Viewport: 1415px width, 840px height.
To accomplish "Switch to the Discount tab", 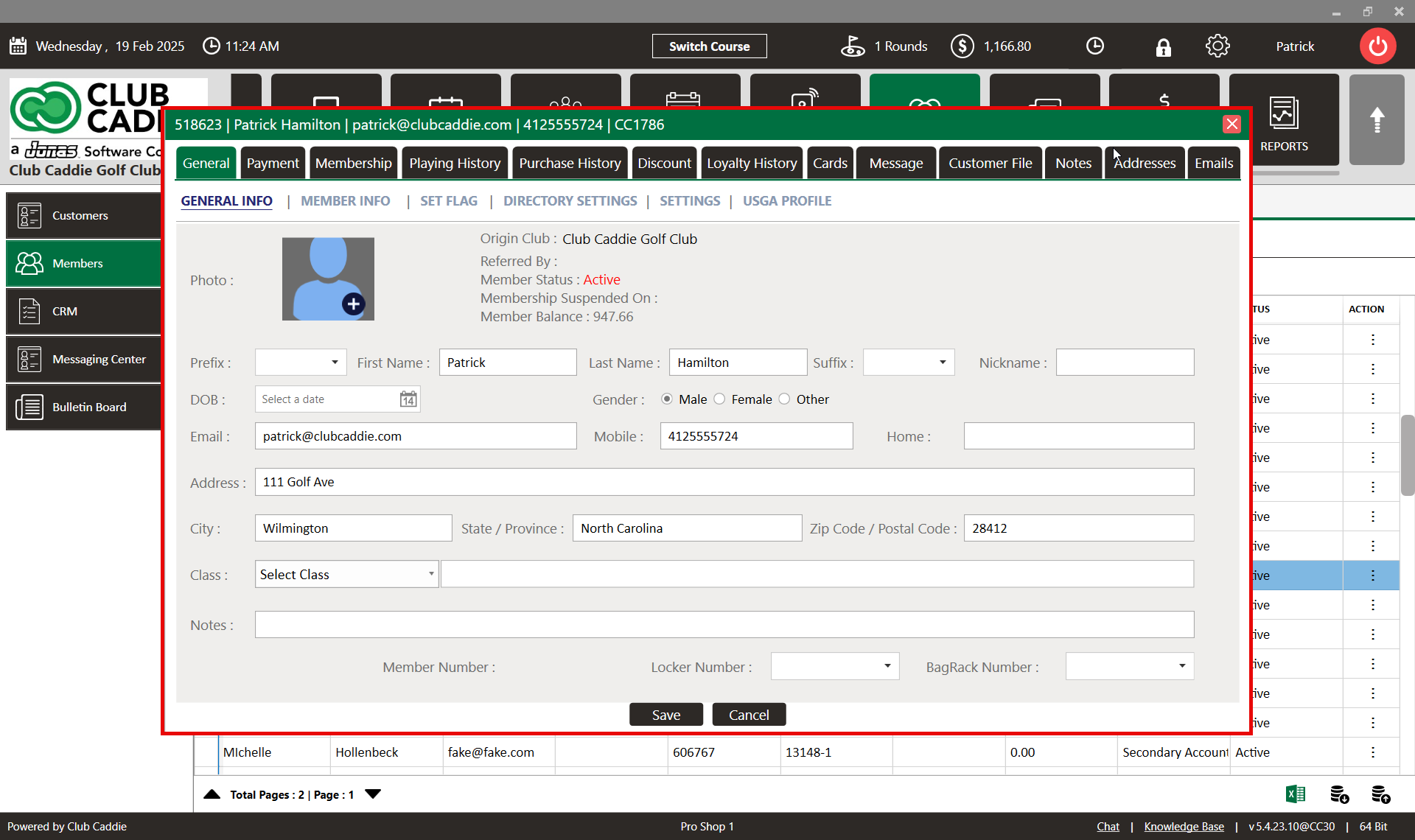I will click(x=664, y=163).
